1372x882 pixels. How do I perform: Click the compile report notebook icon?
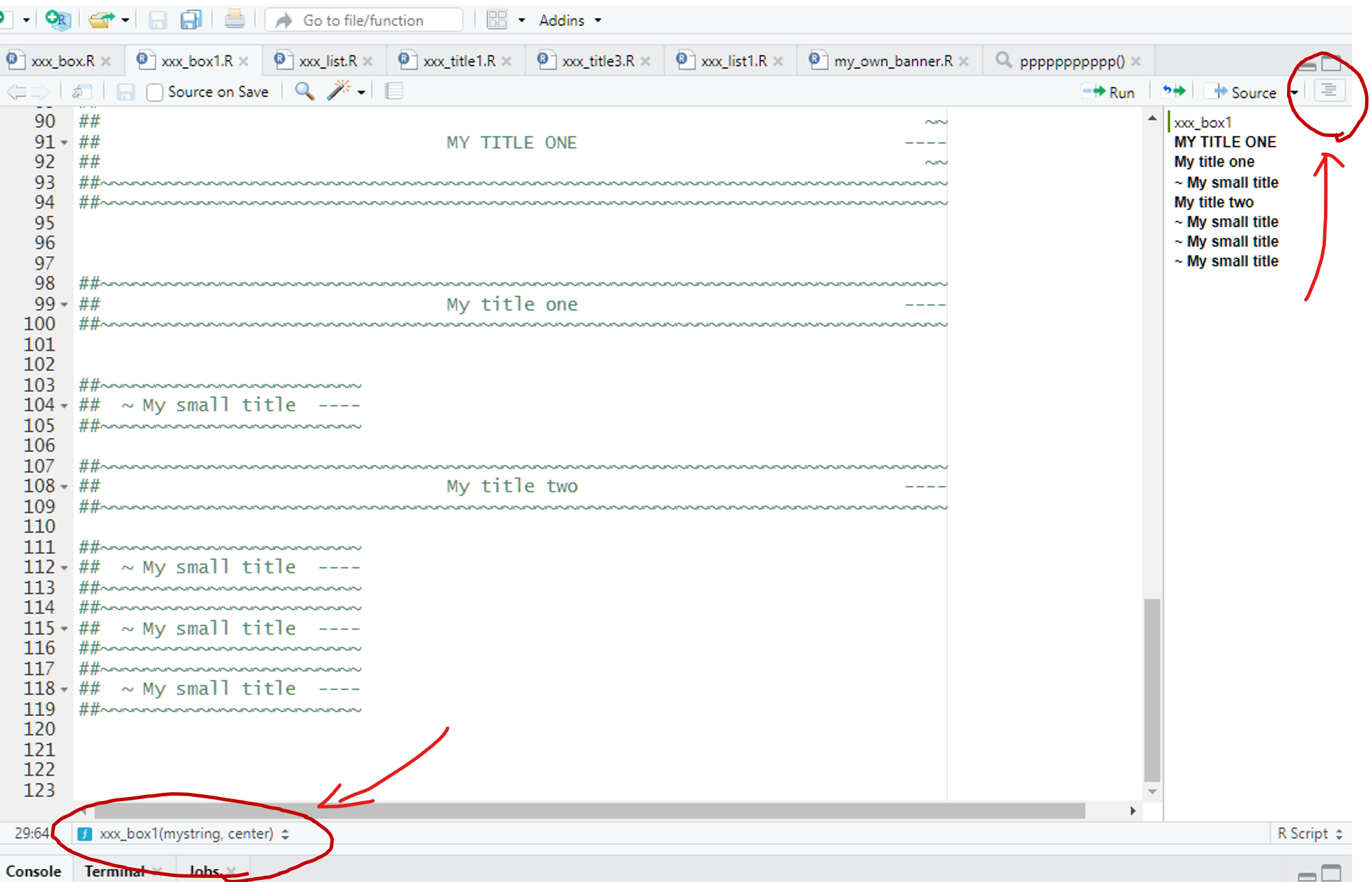click(394, 91)
